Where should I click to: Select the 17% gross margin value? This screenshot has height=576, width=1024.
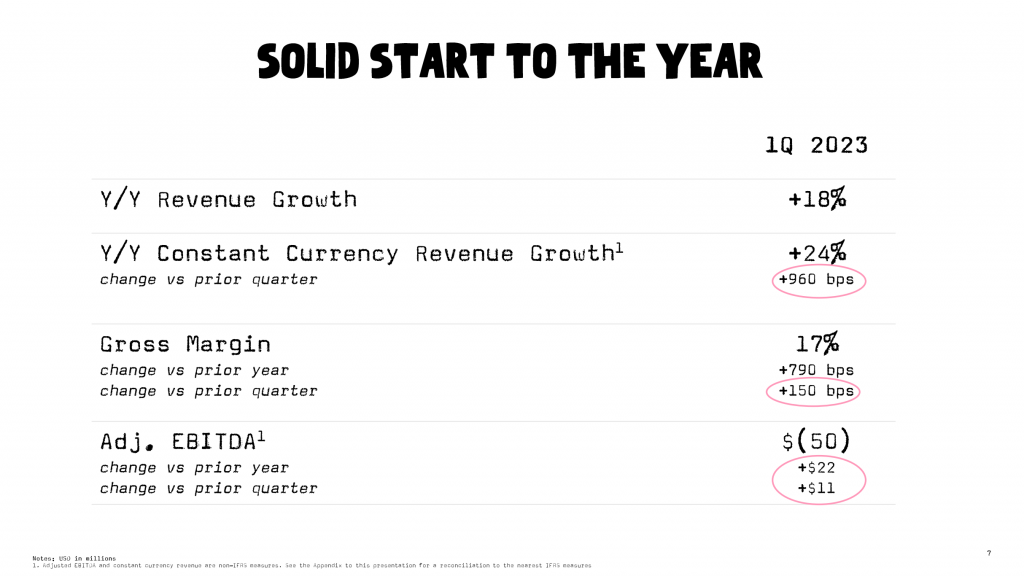pos(817,344)
